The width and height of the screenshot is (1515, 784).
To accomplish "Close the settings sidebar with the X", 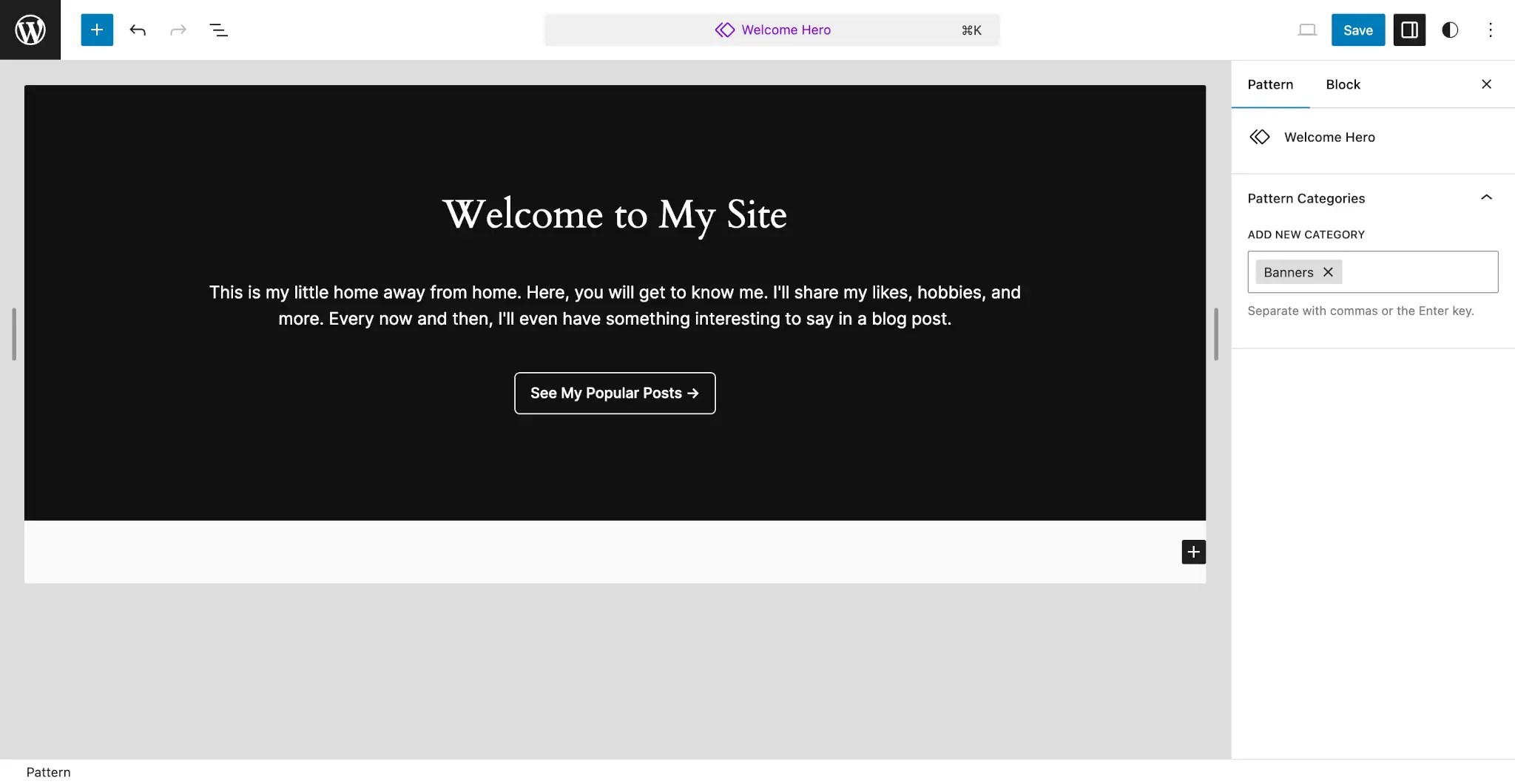I will pos(1486,84).
